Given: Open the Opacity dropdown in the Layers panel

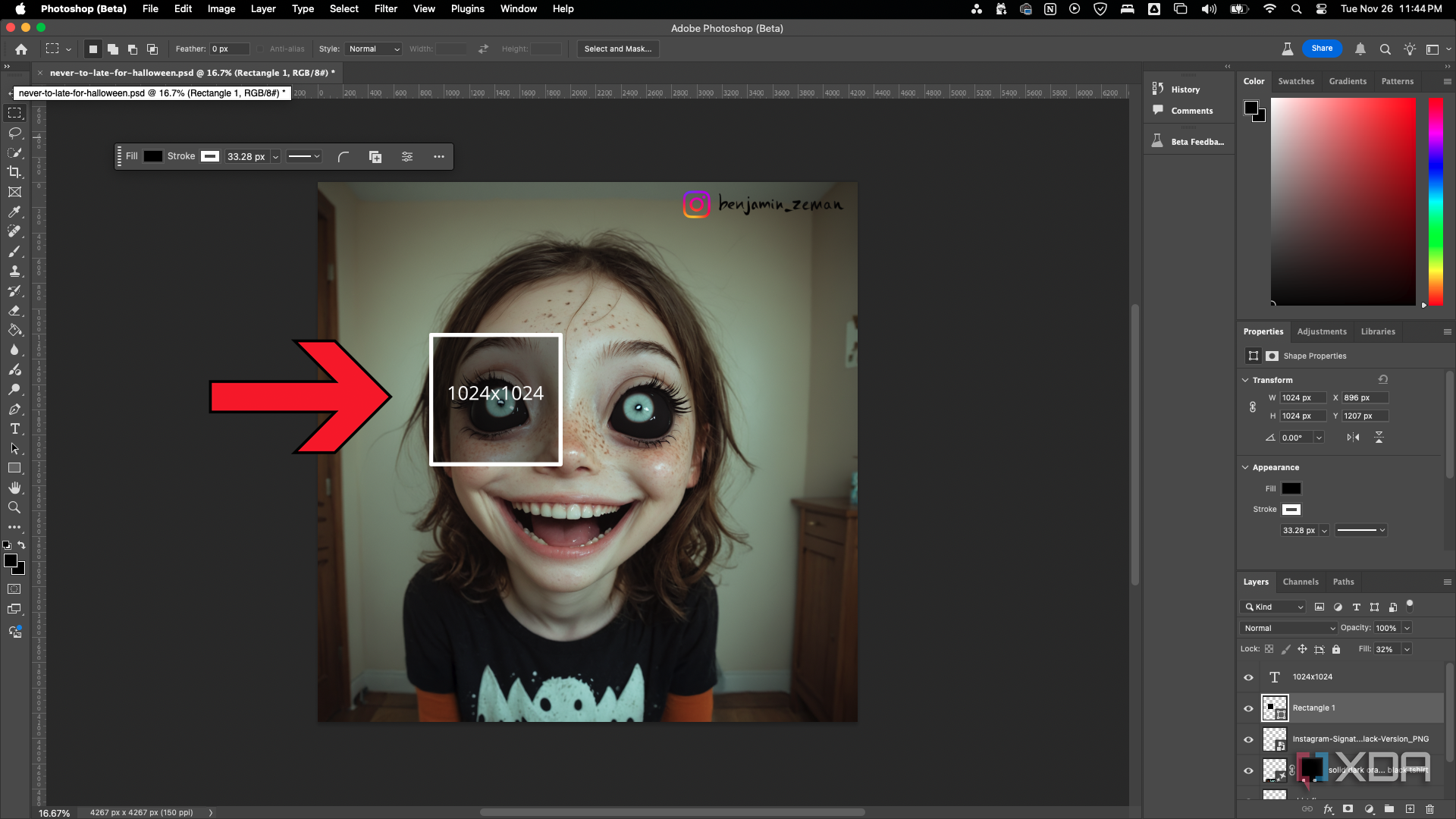Looking at the screenshot, I should 1406,628.
